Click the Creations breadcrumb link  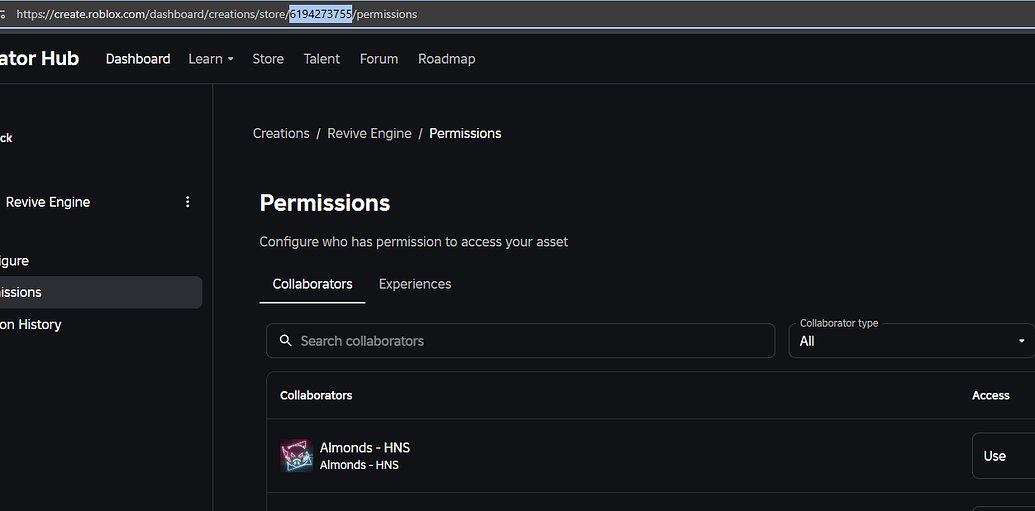[281, 133]
